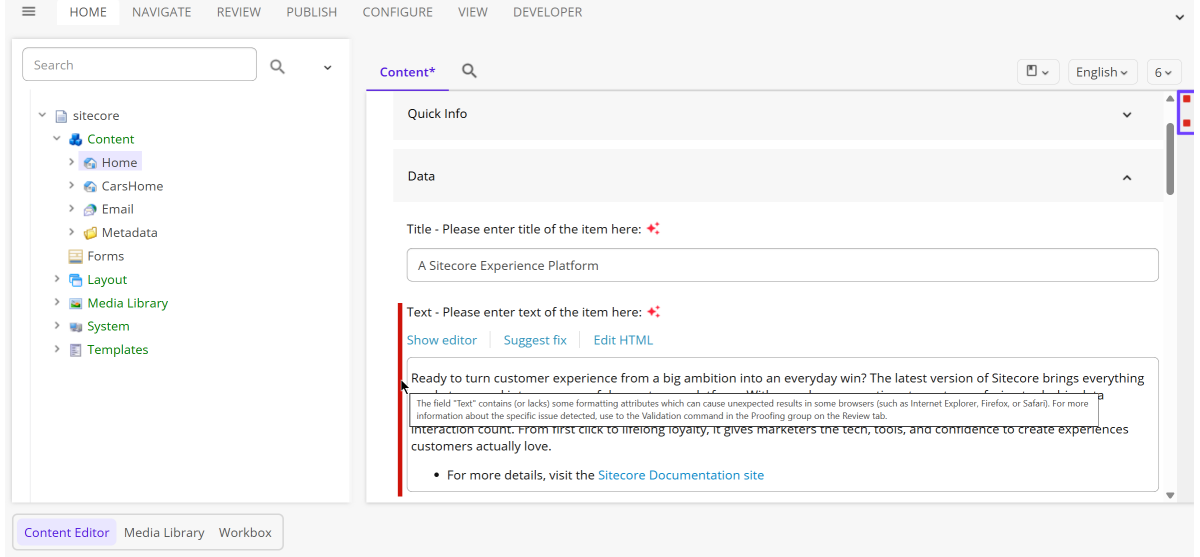Click the Quick Info section header text
Image resolution: width=1200 pixels, height=557 pixels.
point(437,114)
